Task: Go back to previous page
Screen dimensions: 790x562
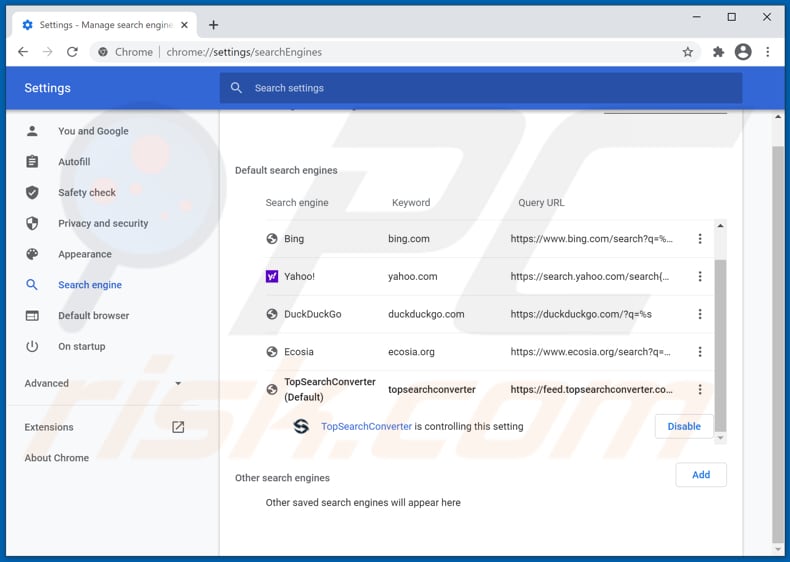Action: [23, 52]
